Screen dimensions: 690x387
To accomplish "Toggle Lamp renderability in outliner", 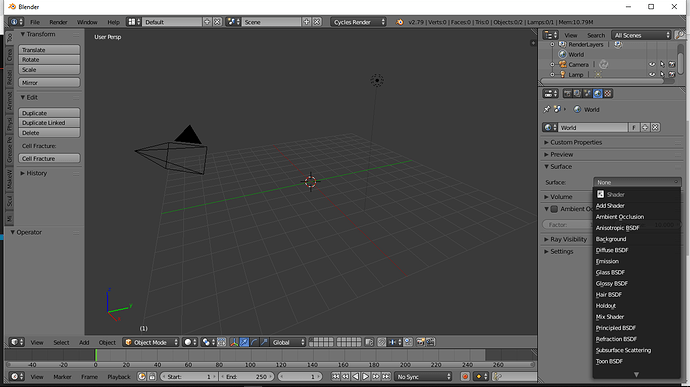I will (672, 74).
